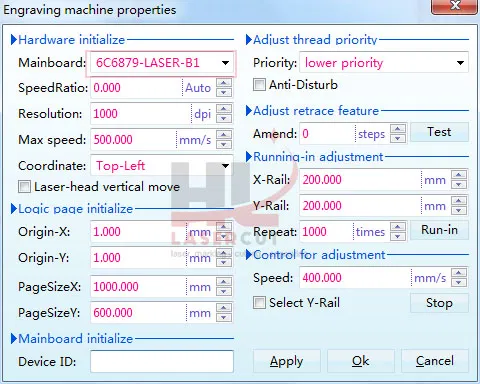Increase X-Rail value with the up spinner
Screen dimensions: 480x384
pos(459,175)
